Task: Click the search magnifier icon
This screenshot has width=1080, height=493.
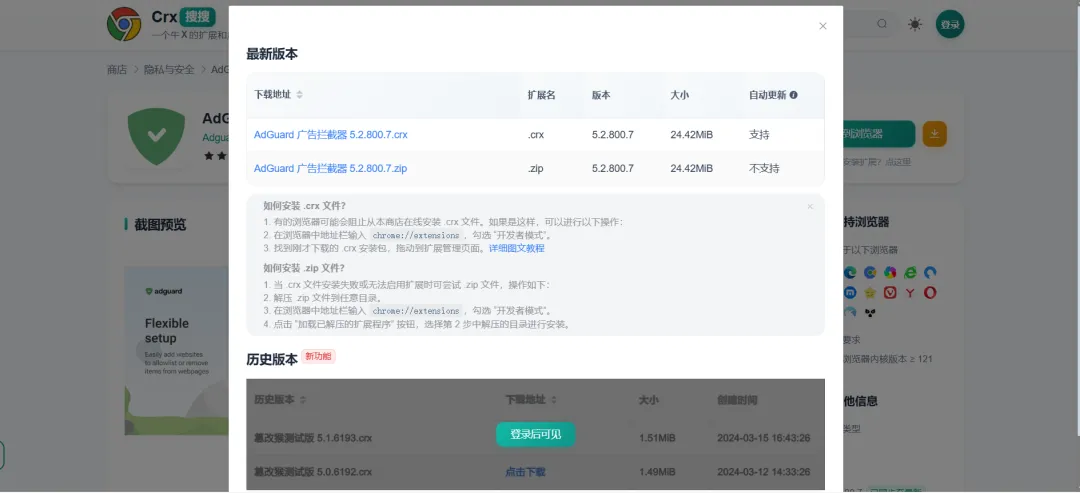Action: (x=882, y=24)
